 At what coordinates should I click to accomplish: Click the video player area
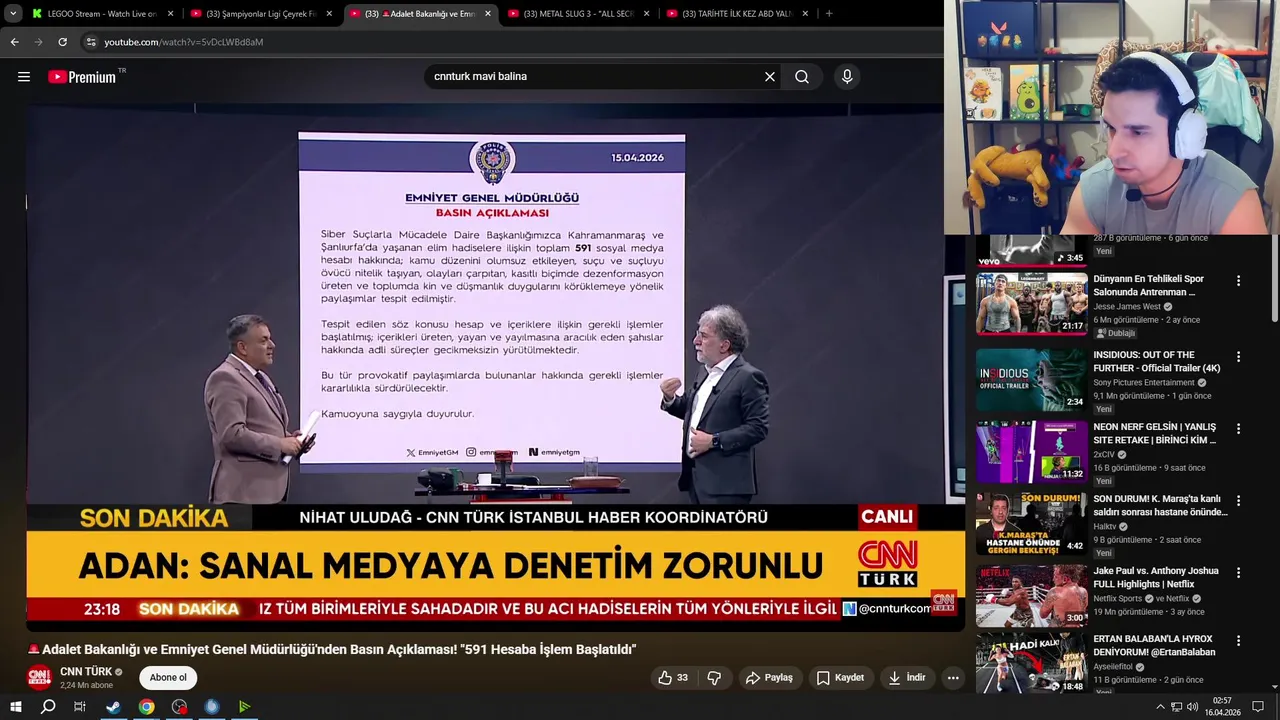[495, 367]
